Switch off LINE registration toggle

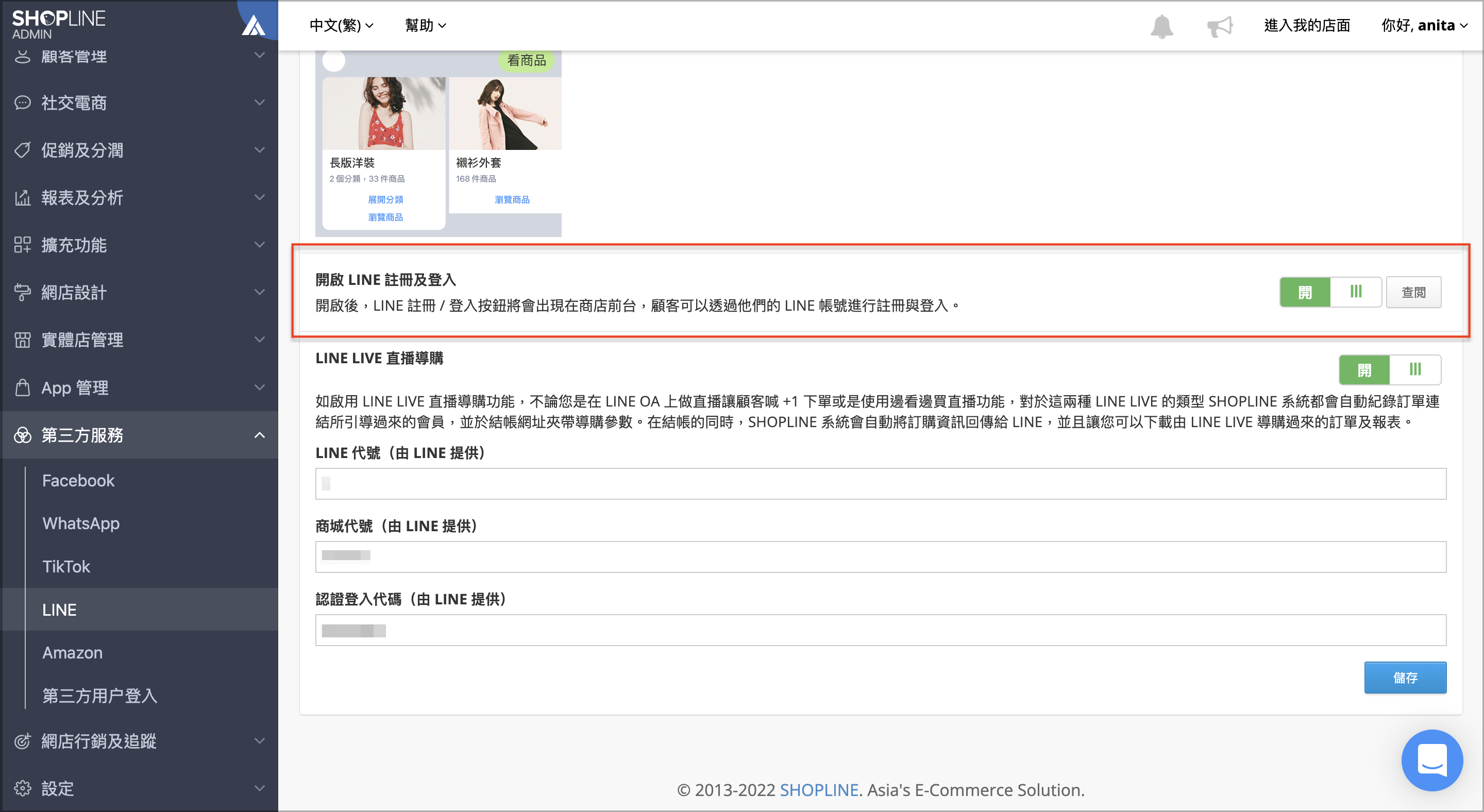[1356, 292]
